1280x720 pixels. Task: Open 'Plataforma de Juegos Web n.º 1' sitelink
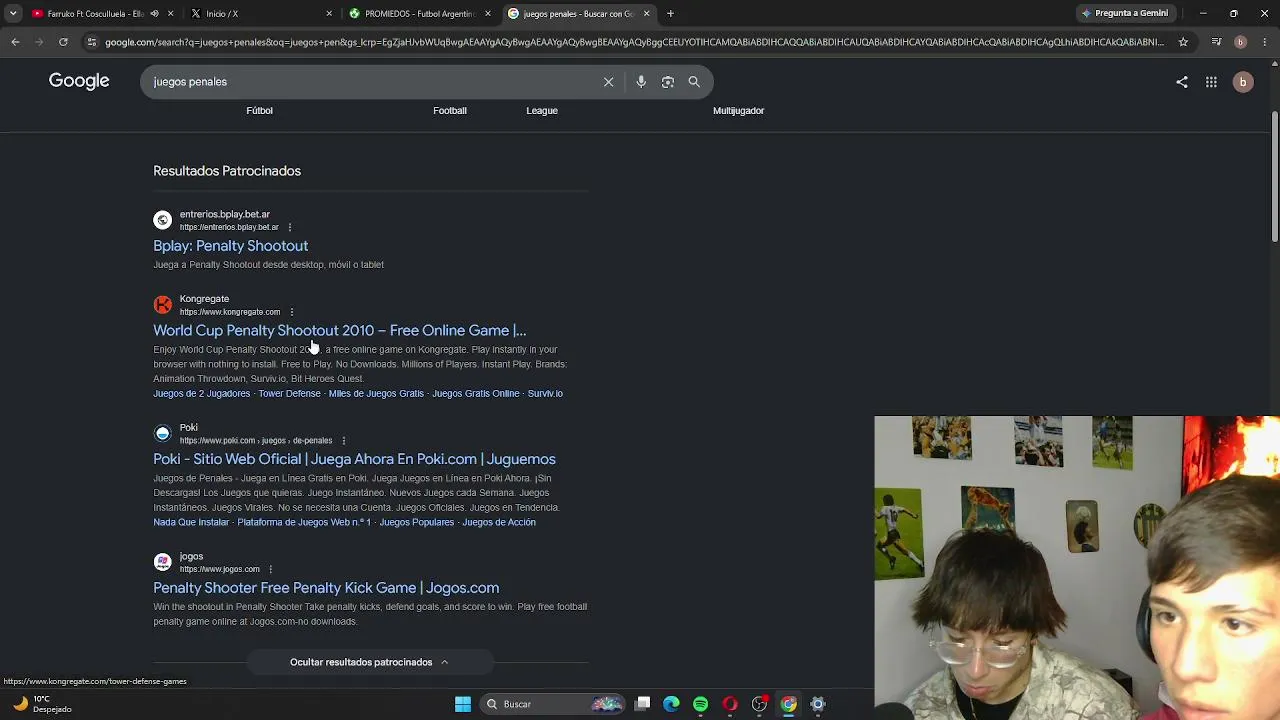[x=304, y=523]
